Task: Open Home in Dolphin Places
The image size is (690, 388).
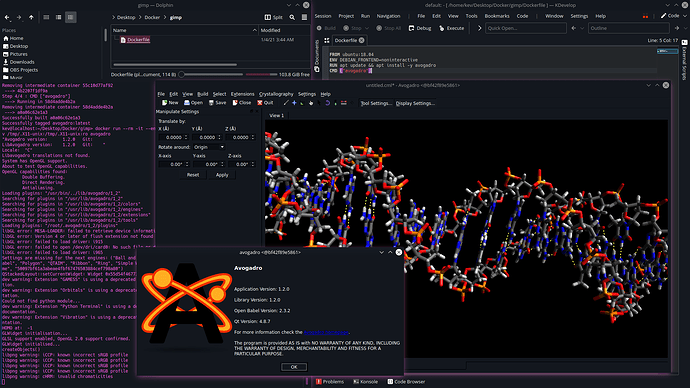Action: point(13,38)
